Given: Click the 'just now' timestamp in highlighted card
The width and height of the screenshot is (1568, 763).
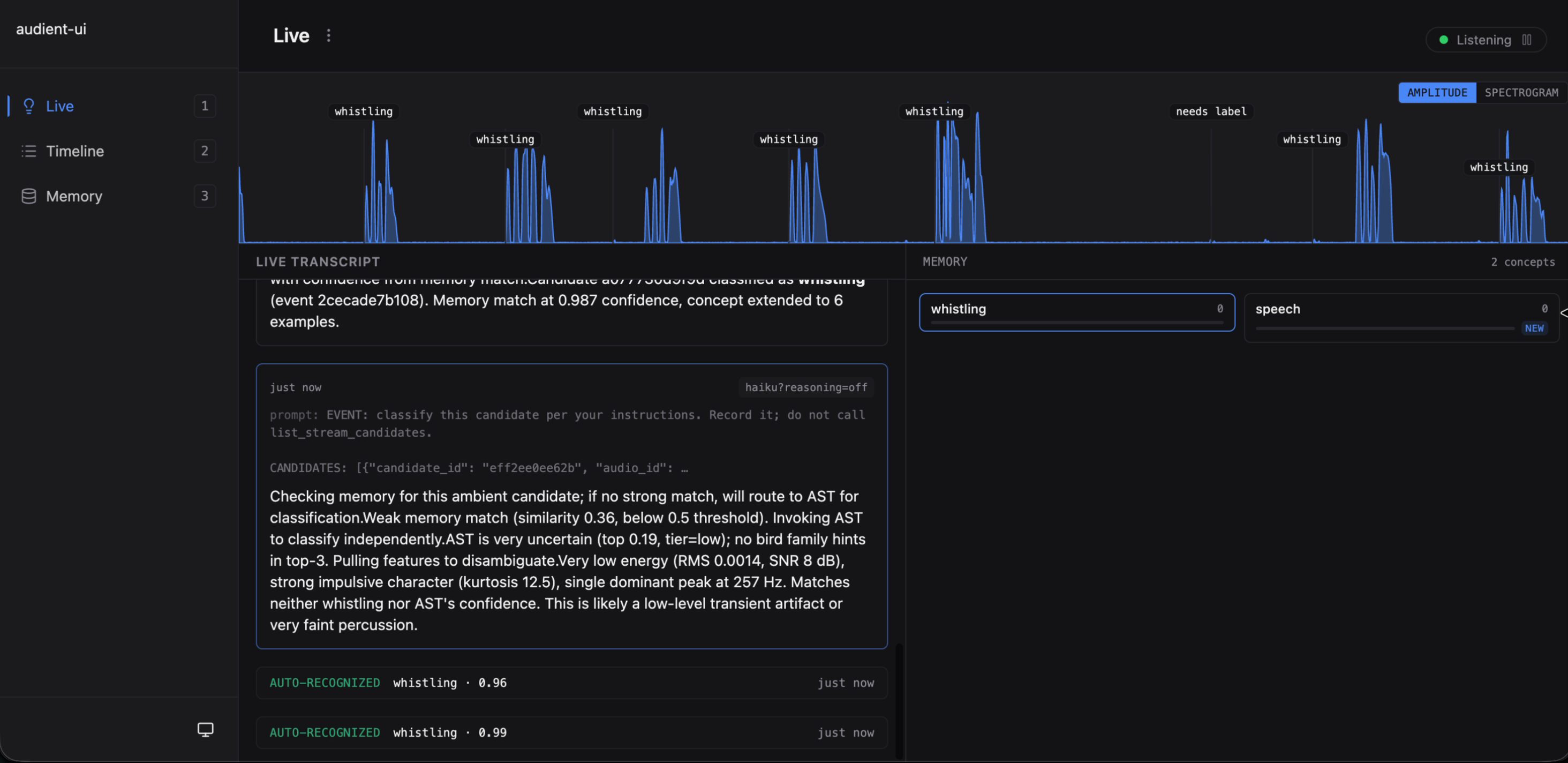Looking at the screenshot, I should pos(295,387).
